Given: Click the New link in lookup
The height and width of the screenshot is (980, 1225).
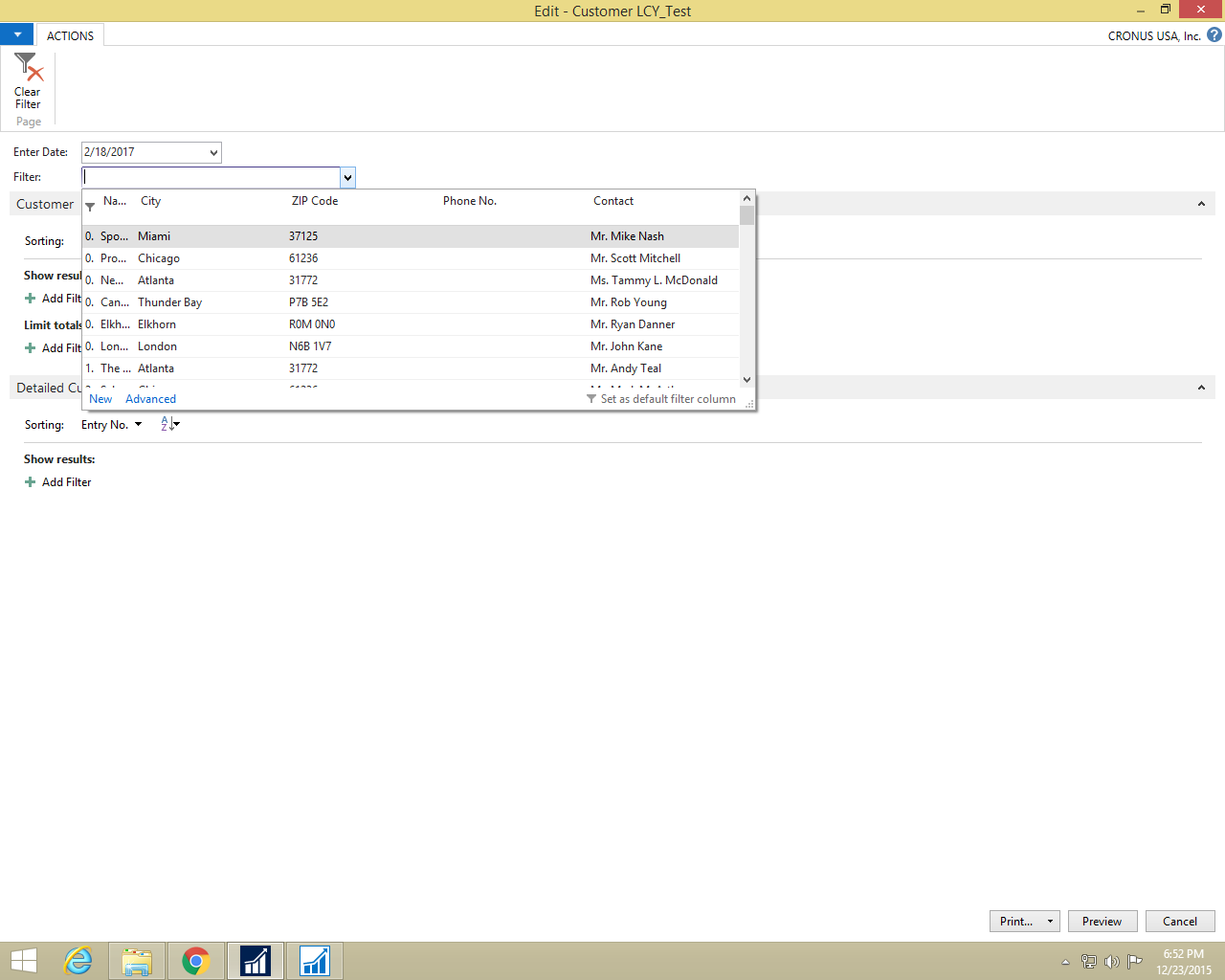Looking at the screenshot, I should 100,399.
